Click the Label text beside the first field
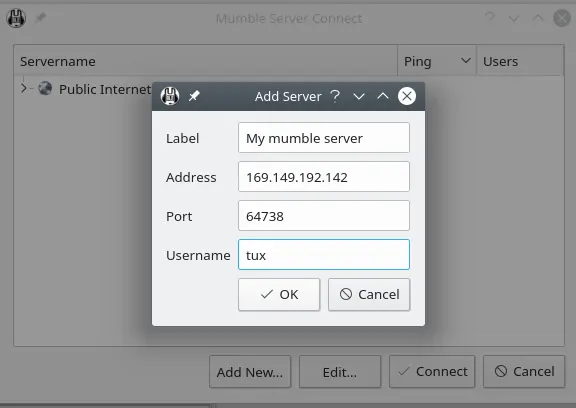This screenshot has width=576, height=408. (183, 138)
